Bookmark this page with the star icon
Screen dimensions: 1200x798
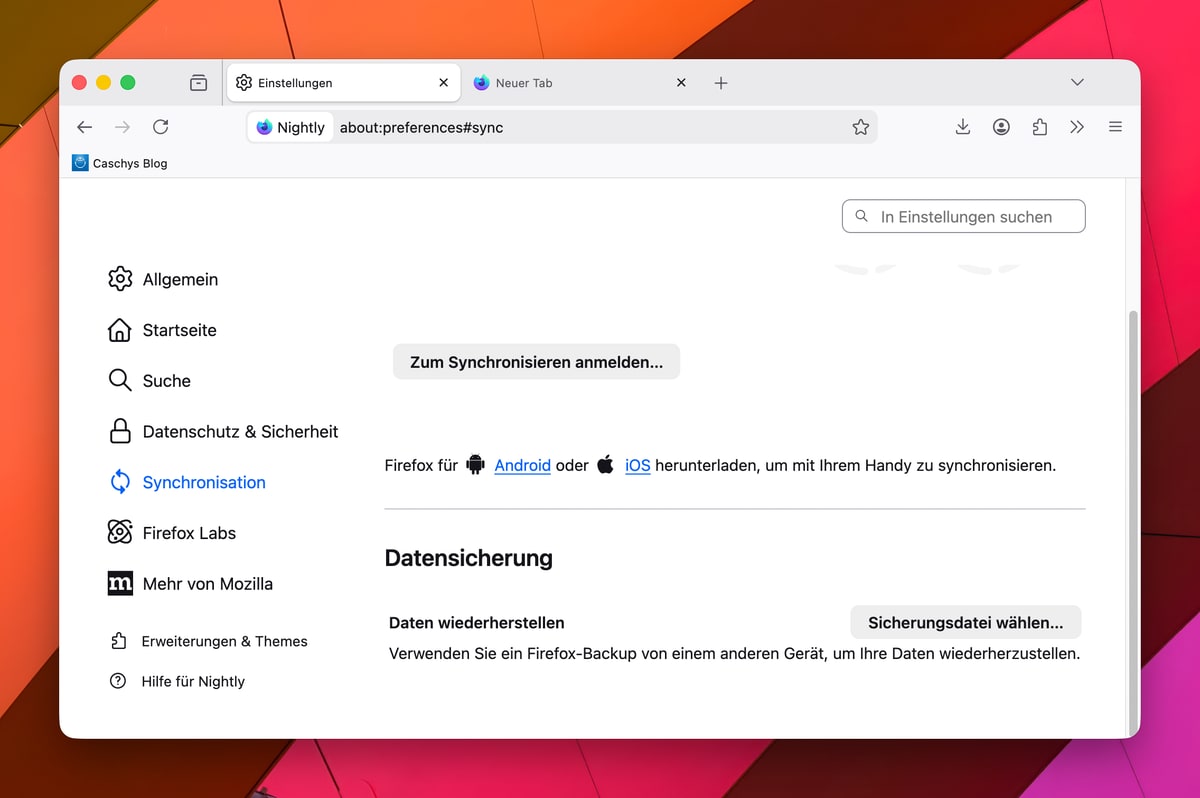tap(860, 127)
